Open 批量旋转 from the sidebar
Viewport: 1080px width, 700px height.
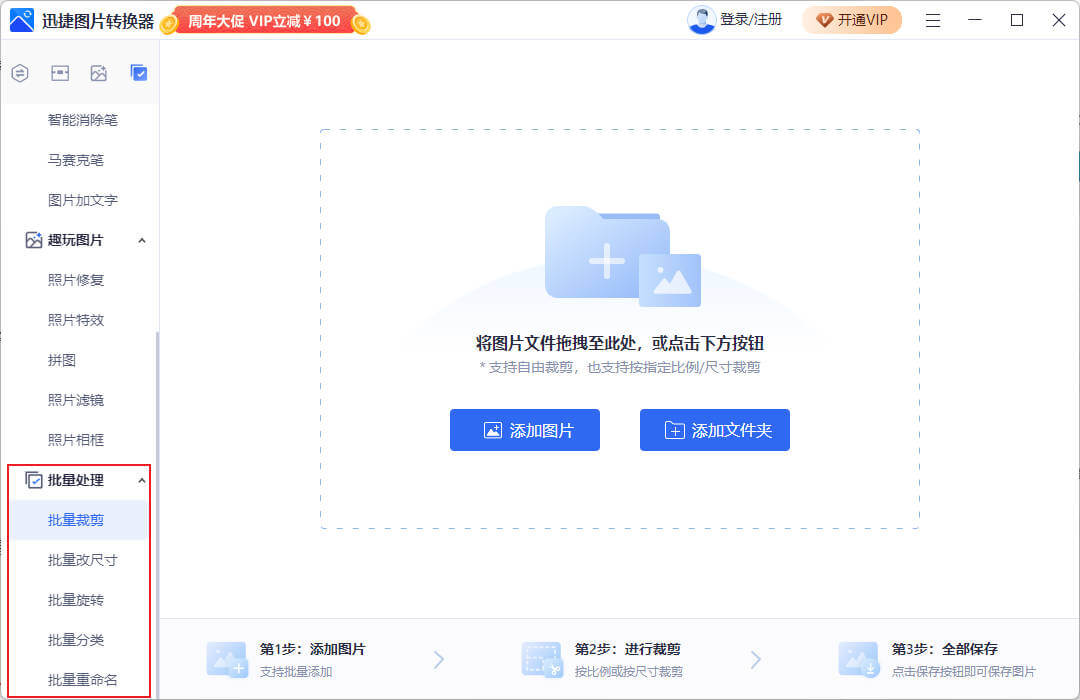tap(76, 600)
